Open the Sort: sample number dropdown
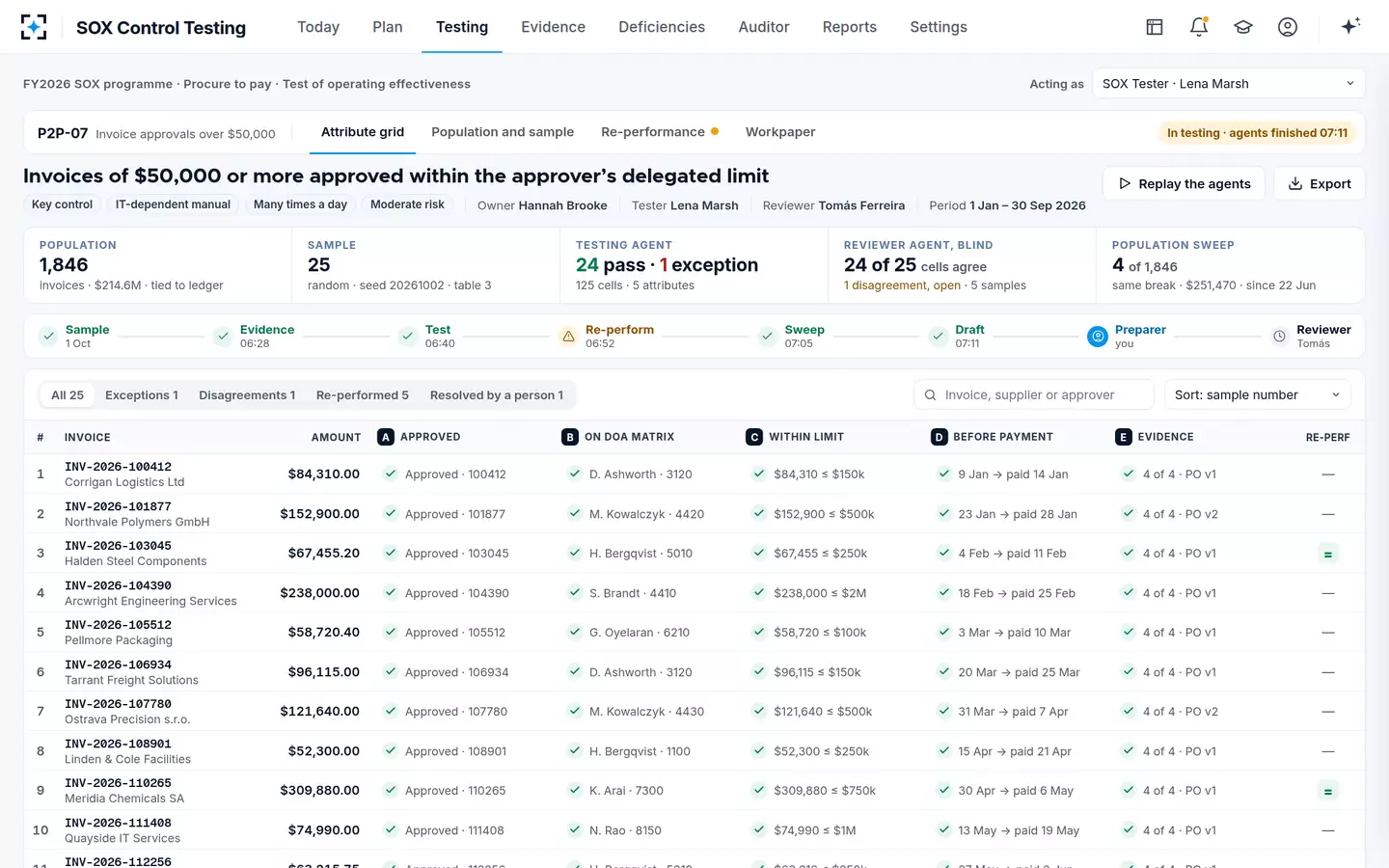This screenshot has width=1389, height=868. tap(1258, 394)
